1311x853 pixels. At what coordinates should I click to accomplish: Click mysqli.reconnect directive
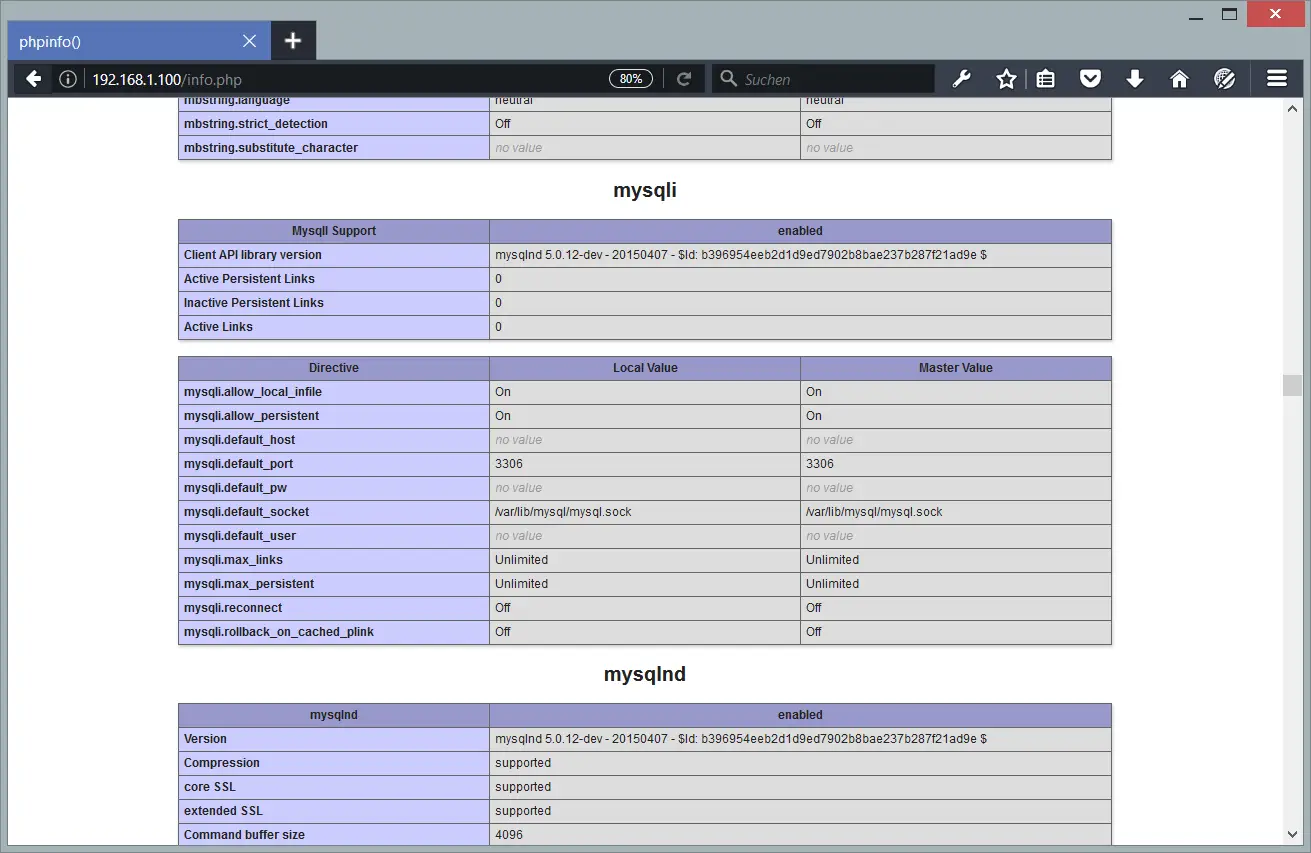(x=233, y=608)
